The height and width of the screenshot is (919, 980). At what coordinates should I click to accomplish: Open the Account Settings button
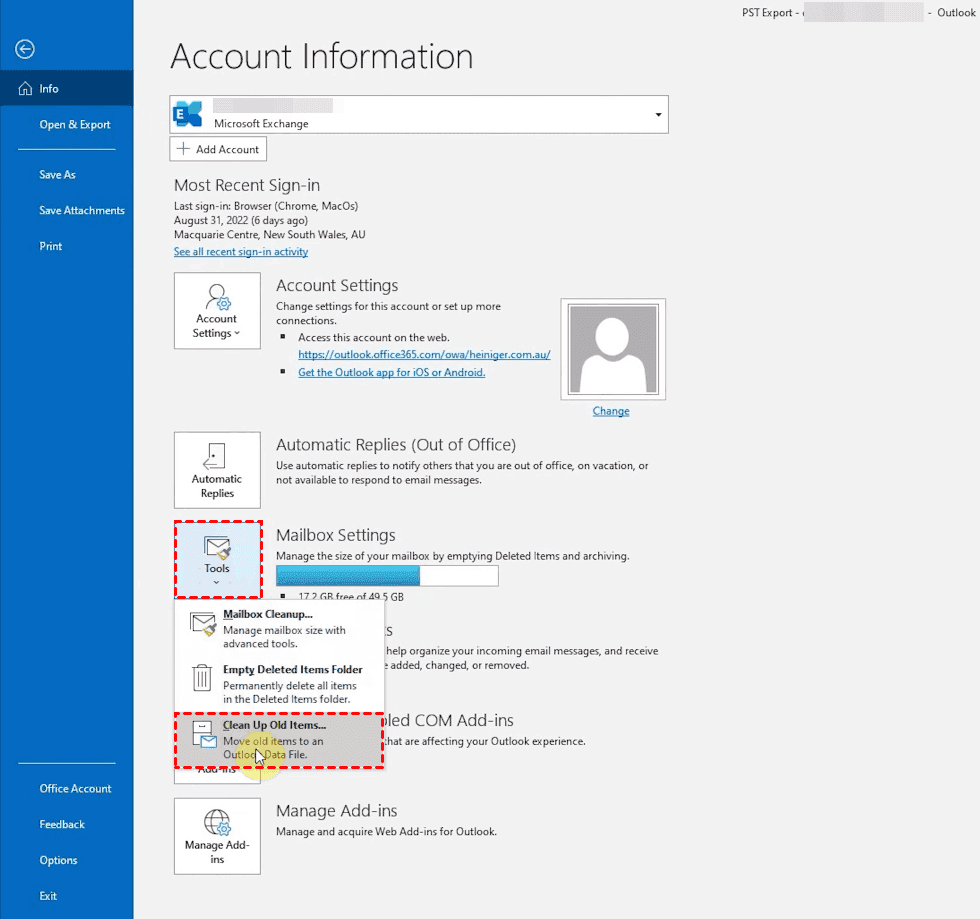pyautogui.click(x=217, y=311)
